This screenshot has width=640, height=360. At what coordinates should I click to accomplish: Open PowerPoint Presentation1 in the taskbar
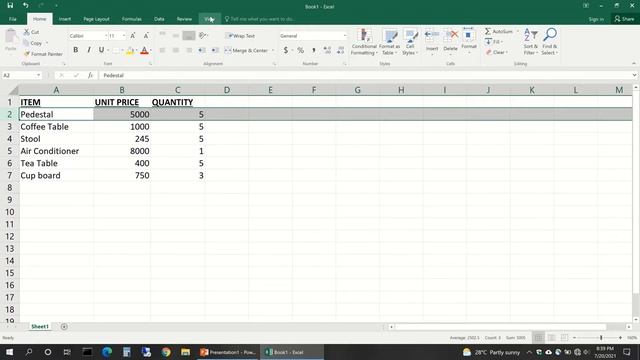click(229, 352)
